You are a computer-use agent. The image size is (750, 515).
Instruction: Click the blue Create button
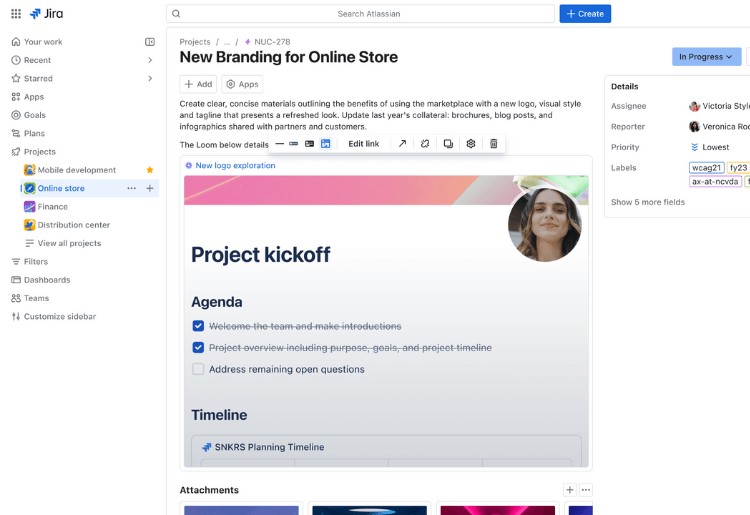tap(585, 14)
